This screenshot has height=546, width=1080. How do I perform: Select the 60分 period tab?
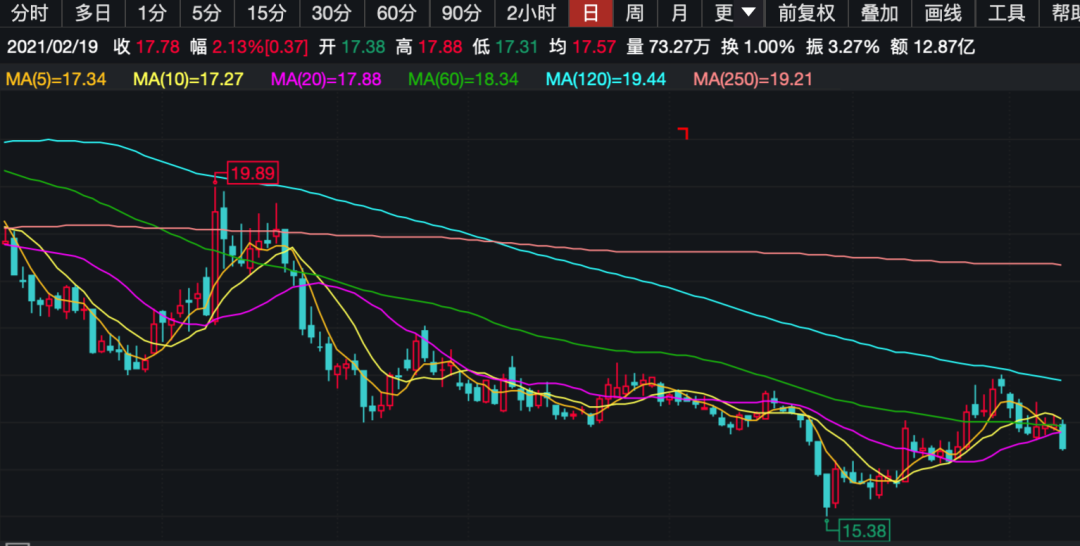coord(396,13)
